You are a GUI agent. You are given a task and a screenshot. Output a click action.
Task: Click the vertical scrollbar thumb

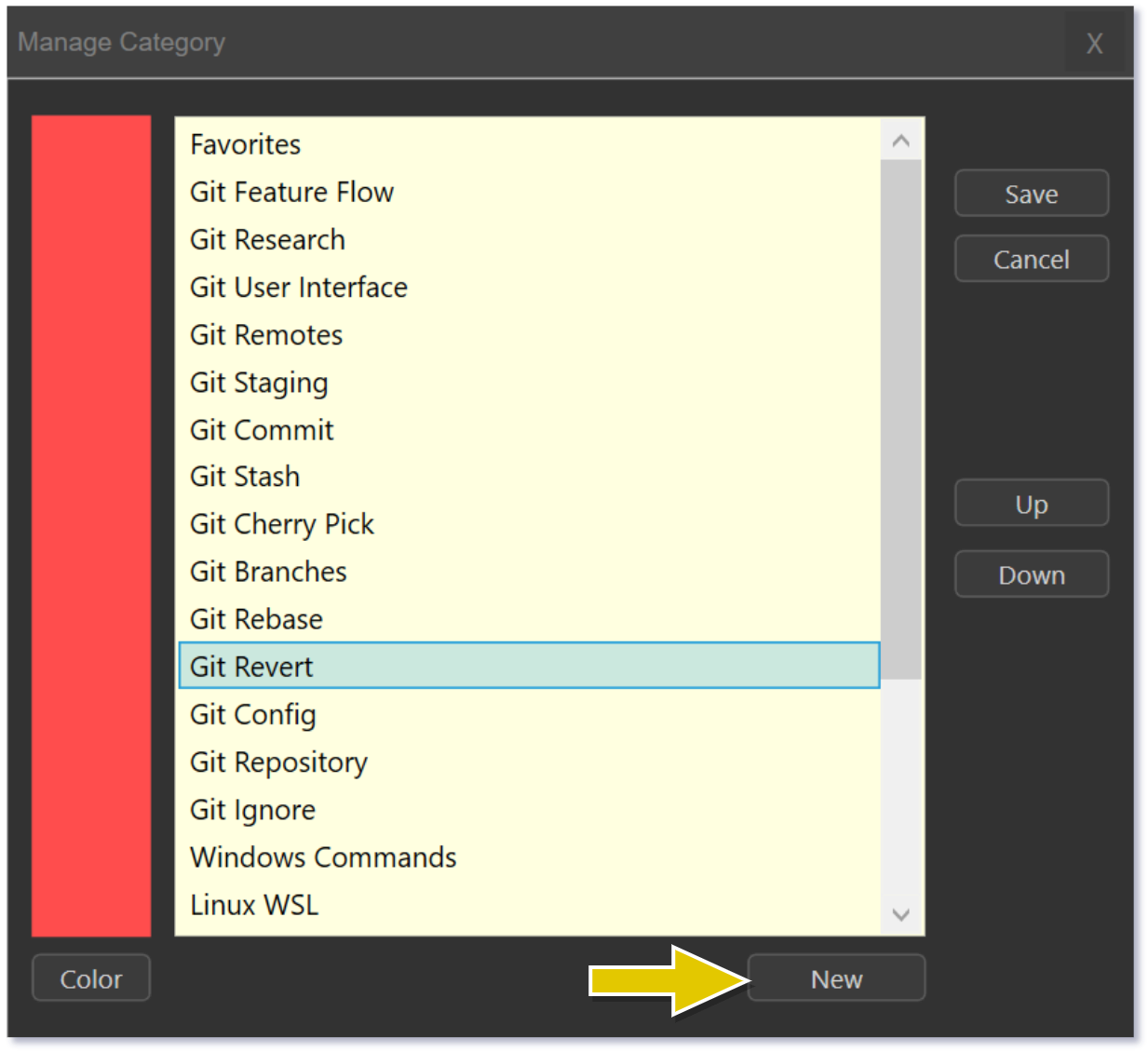pos(900,419)
